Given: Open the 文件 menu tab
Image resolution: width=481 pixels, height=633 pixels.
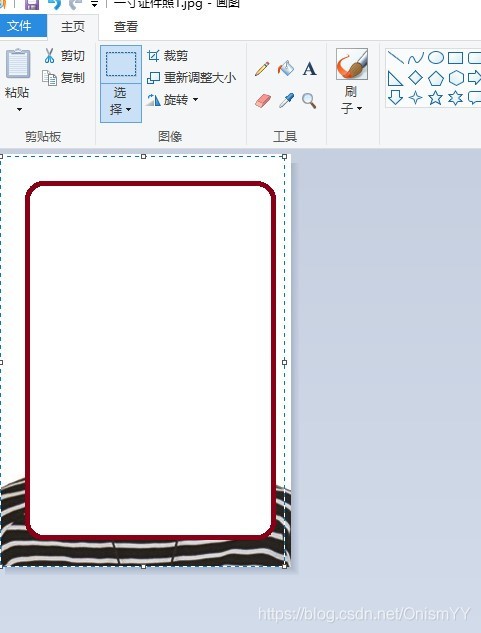Looking at the screenshot, I should [x=23, y=26].
